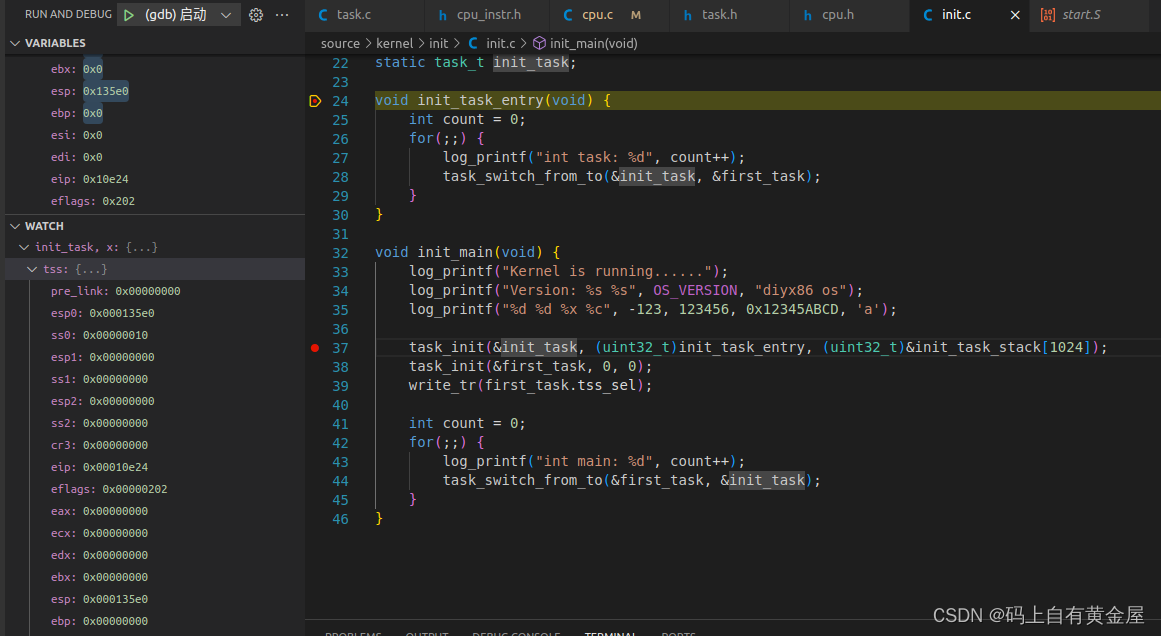Viewport: 1161px width, 636px height.
Task: Click the 'kernel' breadcrumb segment
Action: coord(395,44)
